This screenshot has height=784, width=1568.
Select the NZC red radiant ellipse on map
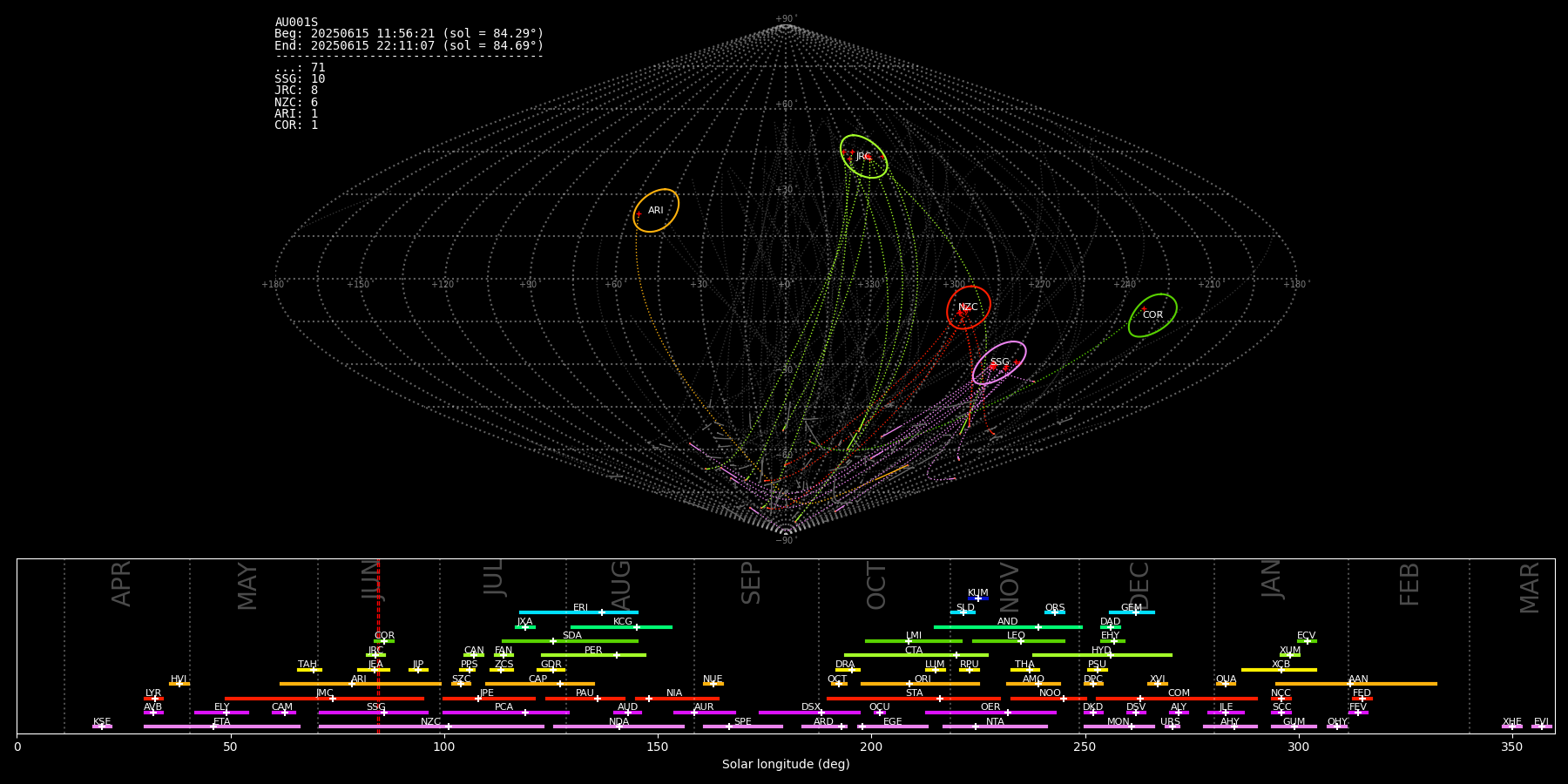pos(969,308)
